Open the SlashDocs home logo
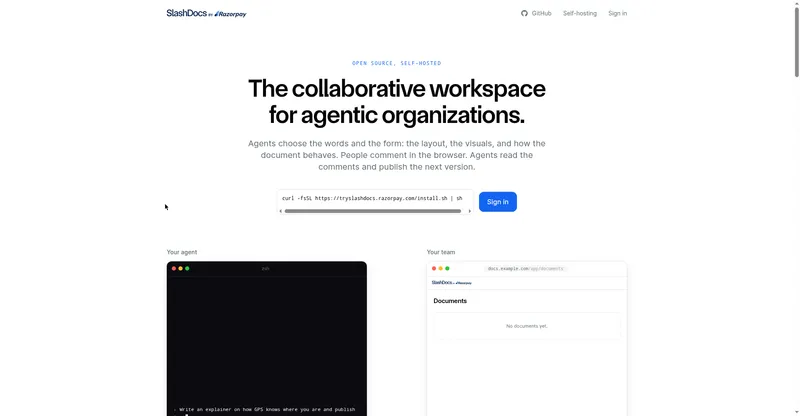Screen dimensions: 800x416 [x=186, y=13]
